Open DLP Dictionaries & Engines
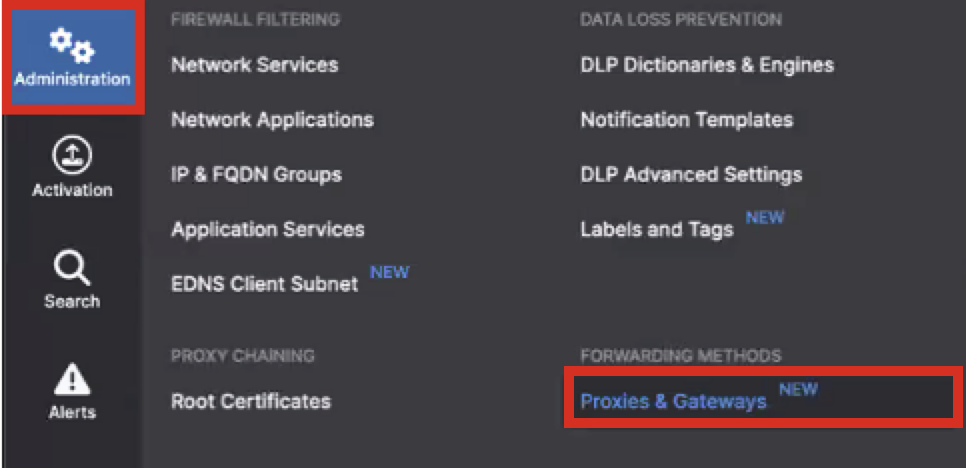 706,65
